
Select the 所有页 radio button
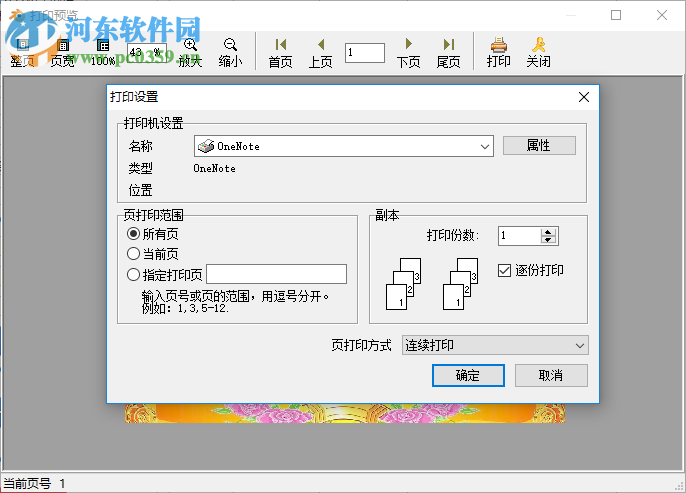(x=133, y=234)
